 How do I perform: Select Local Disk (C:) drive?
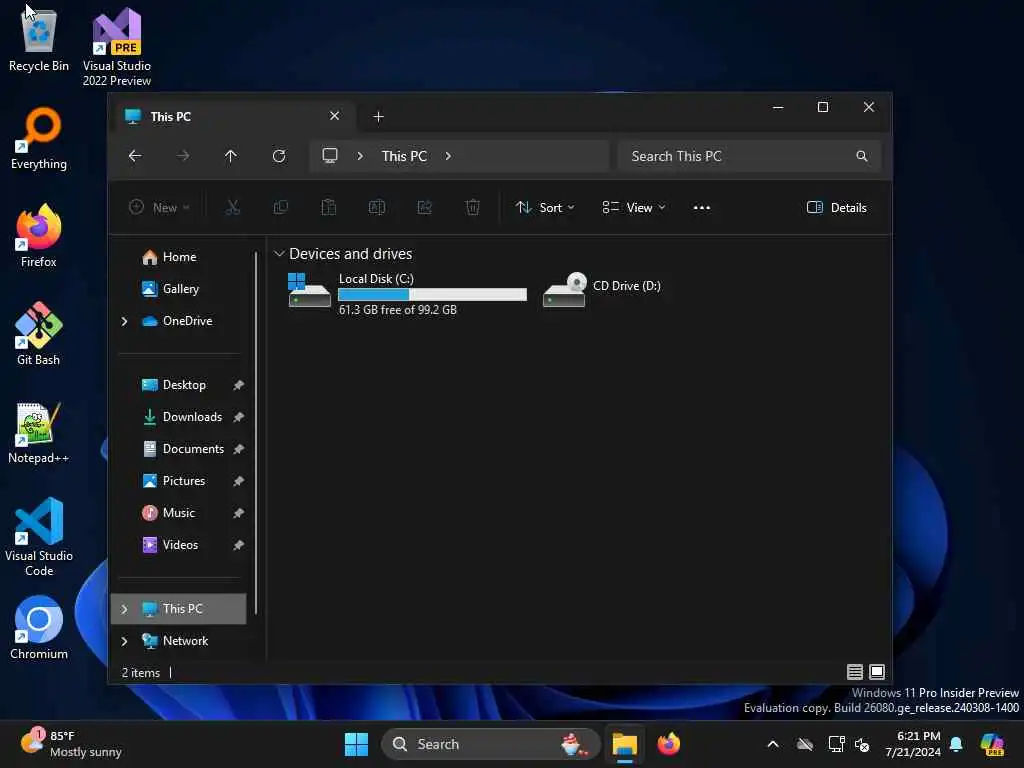408,294
